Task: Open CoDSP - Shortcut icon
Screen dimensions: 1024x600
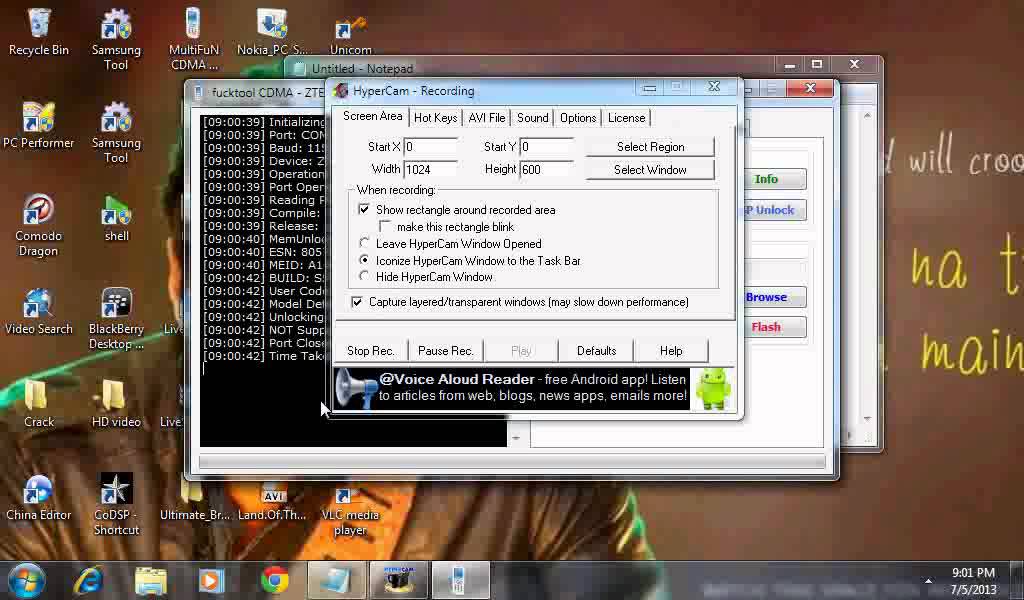Action: coord(116,504)
